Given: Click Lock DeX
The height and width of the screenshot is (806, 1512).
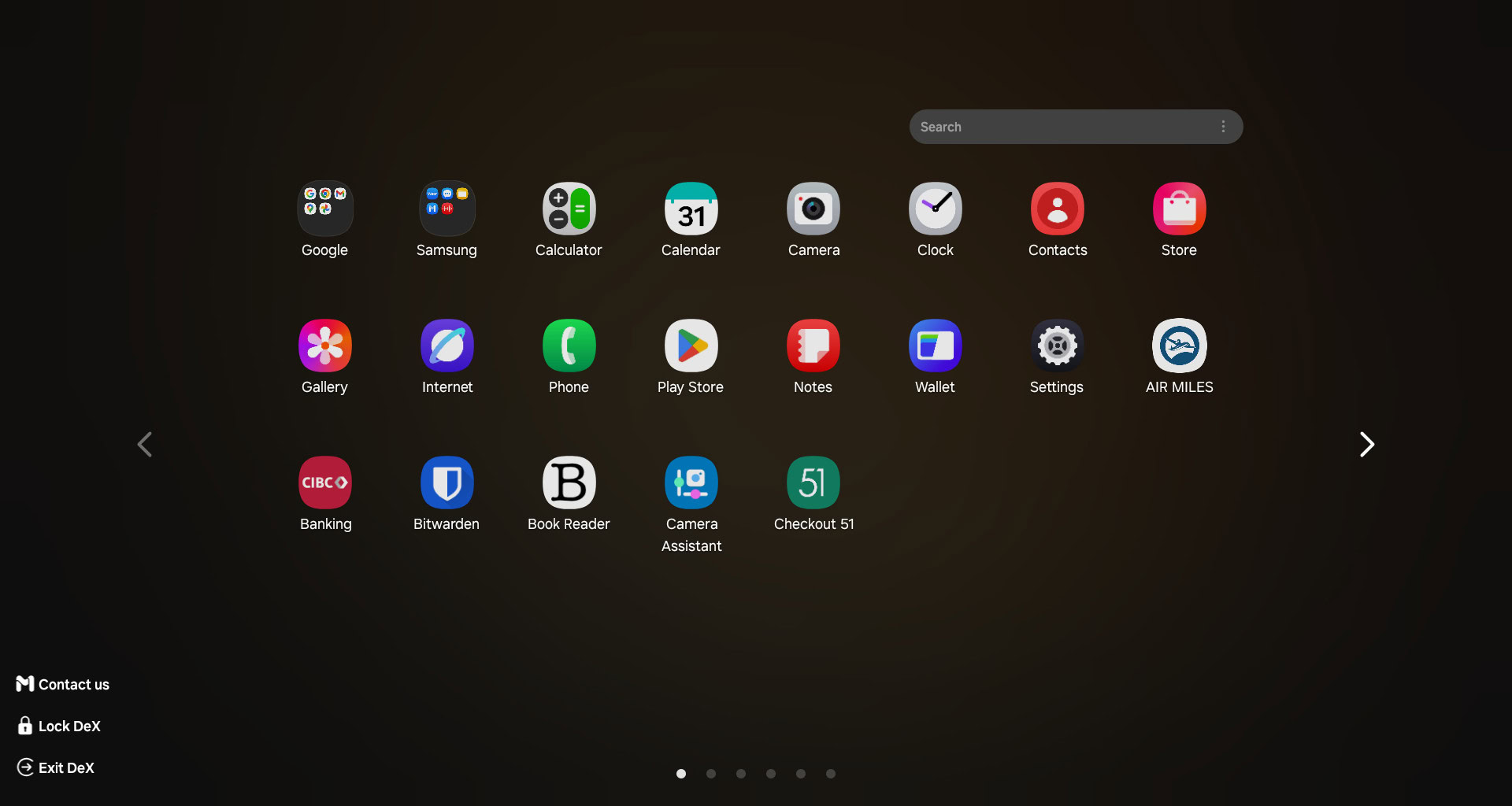Looking at the screenshot, I should click(x=59, y=726).
